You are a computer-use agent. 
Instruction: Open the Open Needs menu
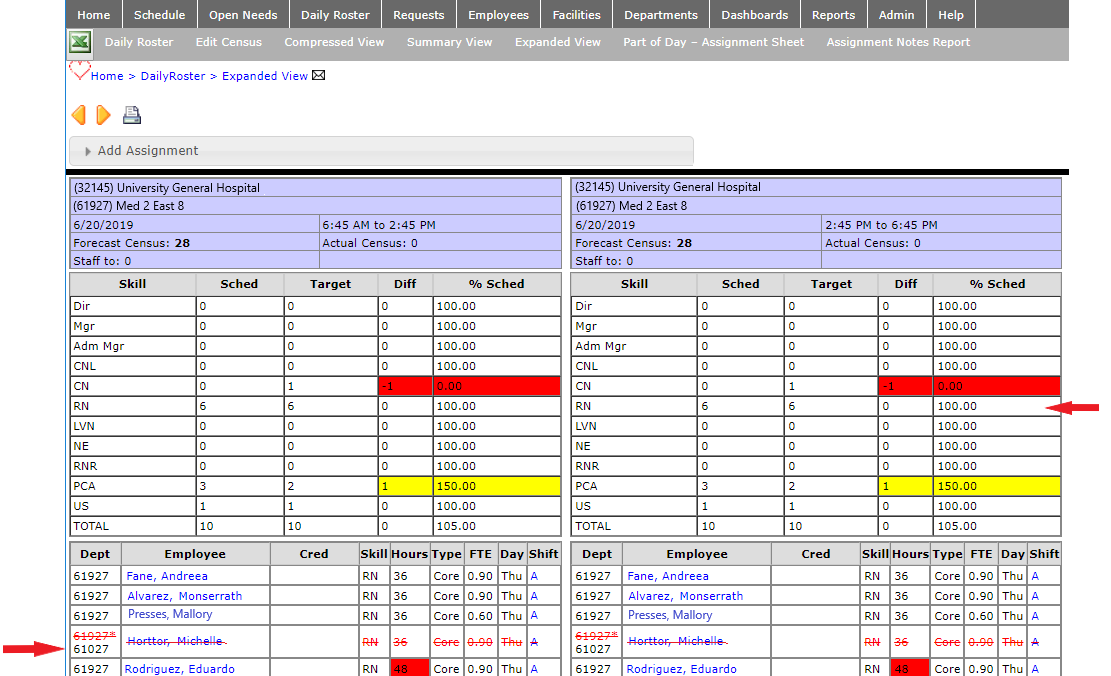(243, 15)
